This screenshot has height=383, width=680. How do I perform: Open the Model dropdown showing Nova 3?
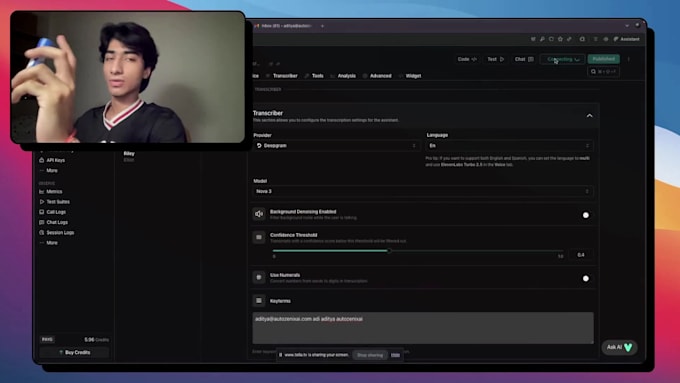pos(423,191)
